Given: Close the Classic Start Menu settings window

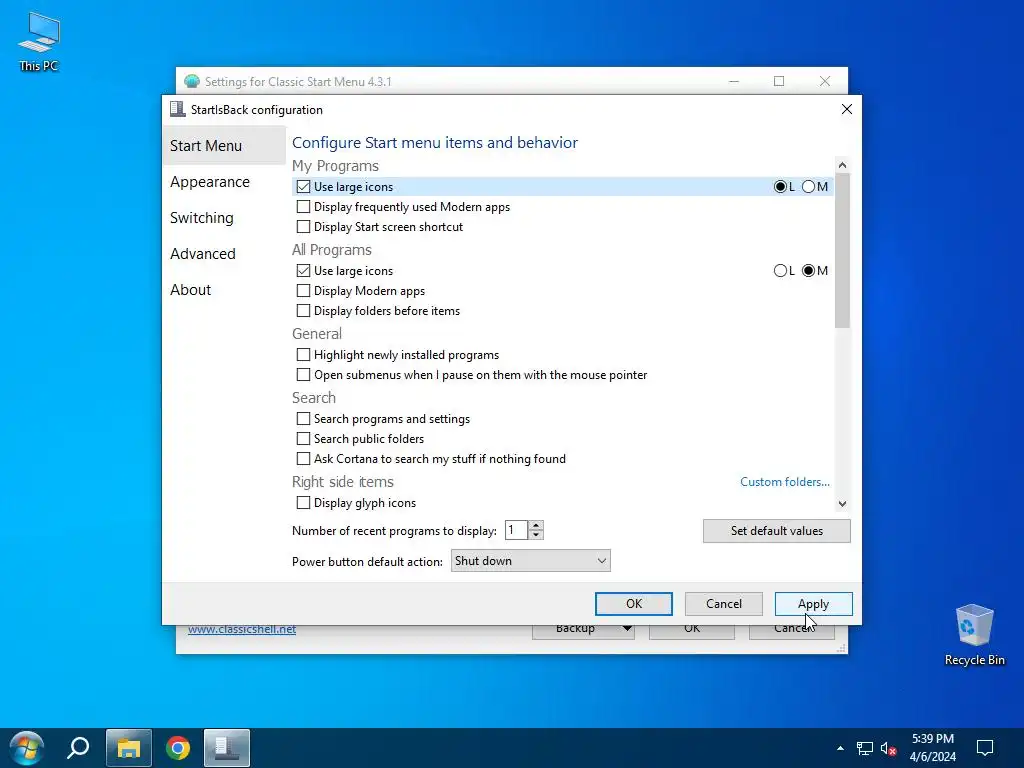Looking at the screenshot, I should click(x=825, y=81).
